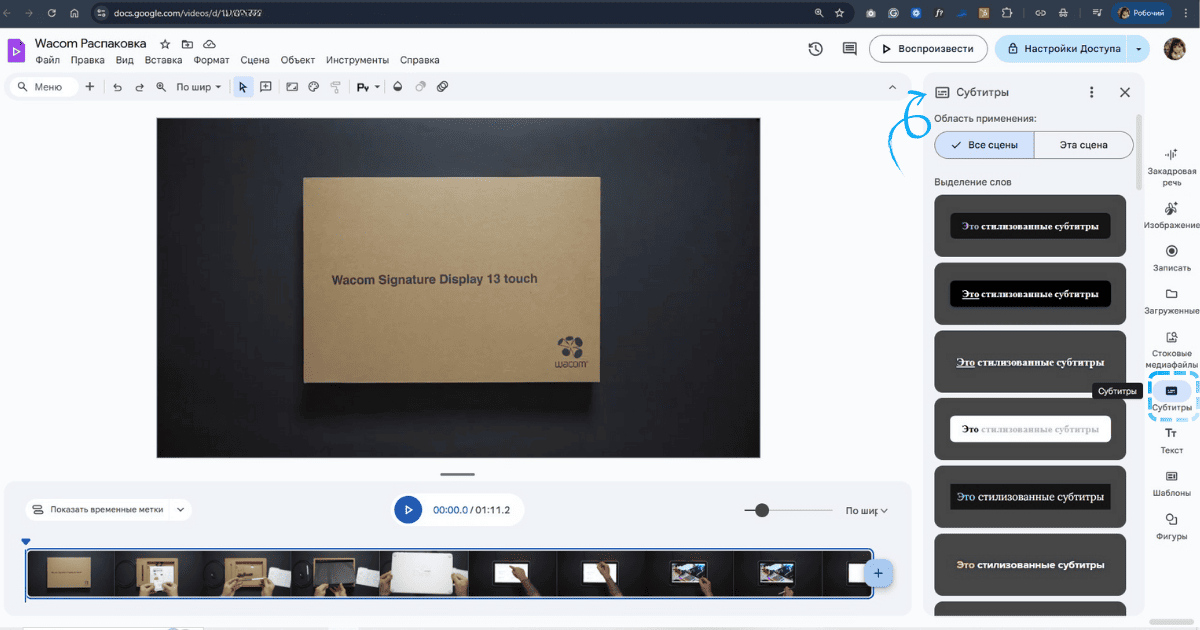Image resolution: width=1200 pixels, height=630 pixels.
Task: Open the Шаблоны panel
Action: point(1170,479)
